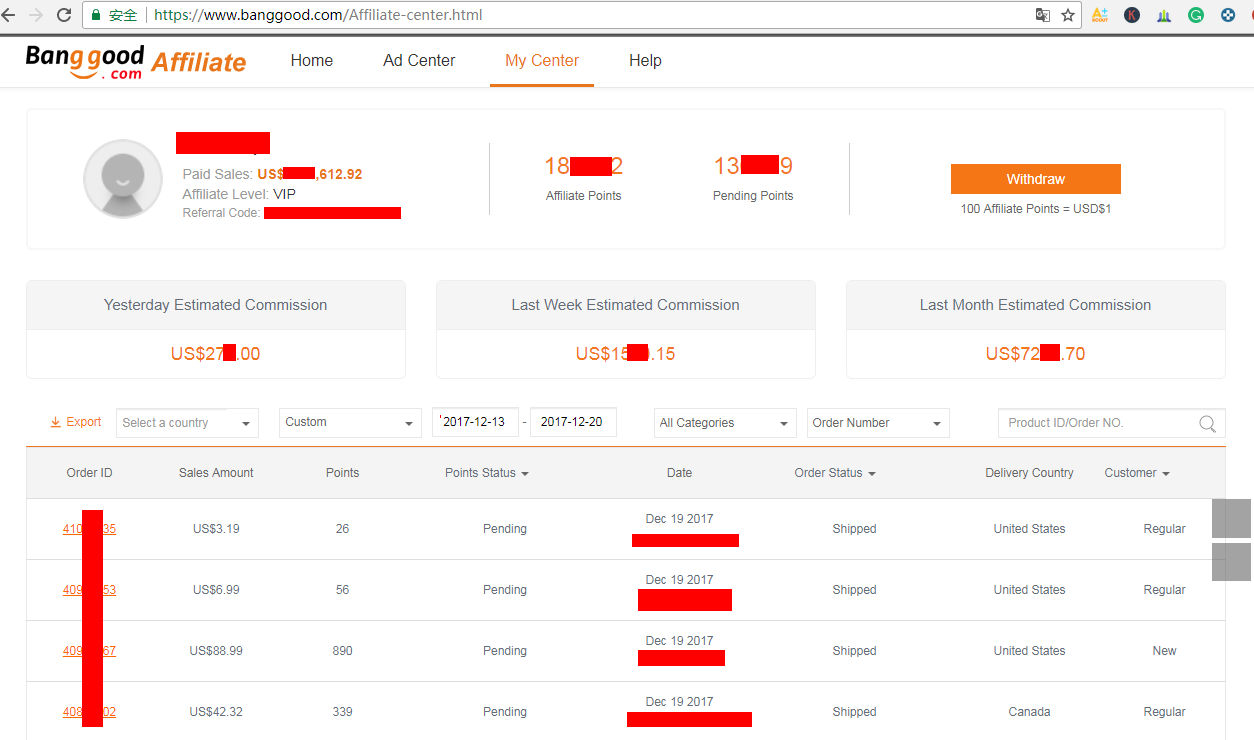Click the browser address bar URL
Image resolution: width=1254 pixels, height=740 pixels.
click(x=318, y=15)
